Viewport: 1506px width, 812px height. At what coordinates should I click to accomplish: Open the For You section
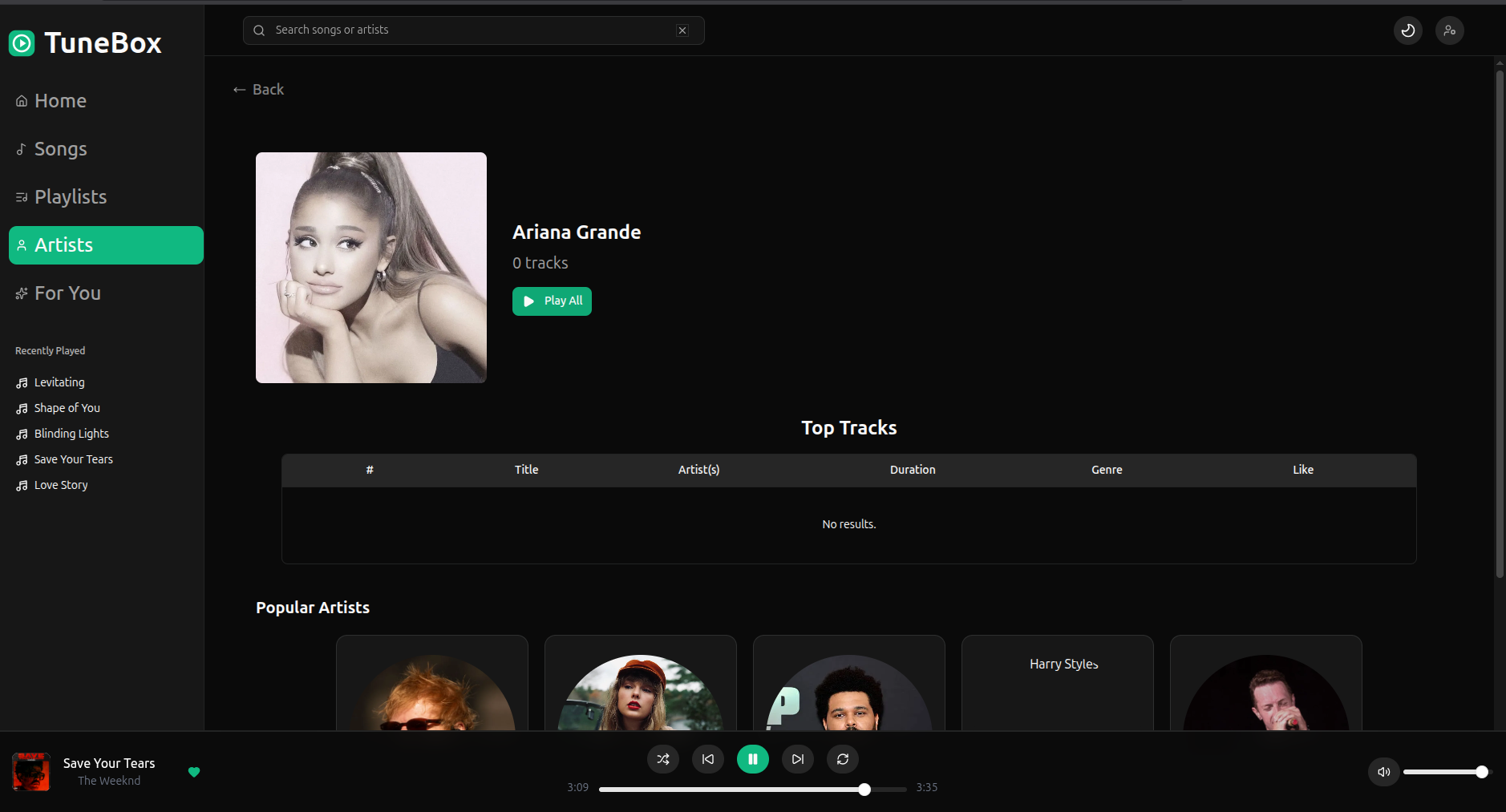point(67,293)
